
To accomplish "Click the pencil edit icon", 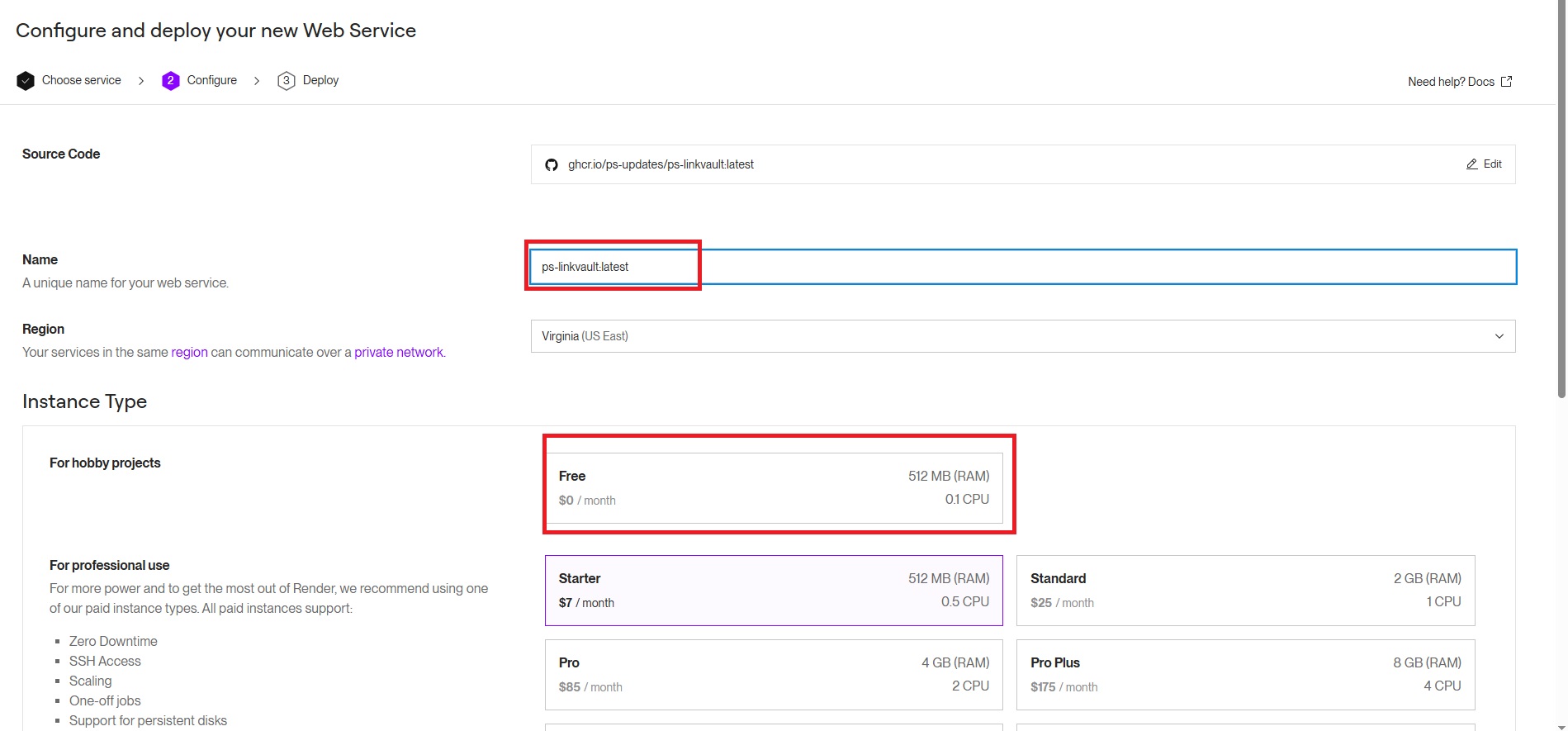I will (x=1471, y=164).
